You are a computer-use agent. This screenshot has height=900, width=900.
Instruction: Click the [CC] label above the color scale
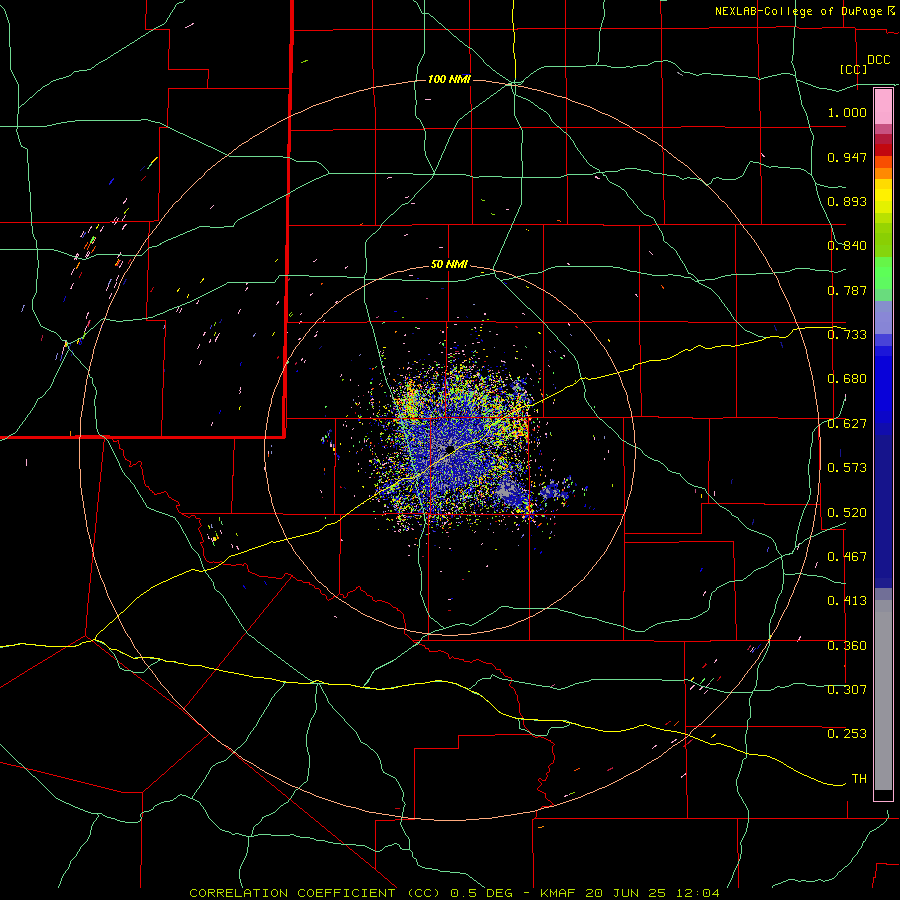853,69
